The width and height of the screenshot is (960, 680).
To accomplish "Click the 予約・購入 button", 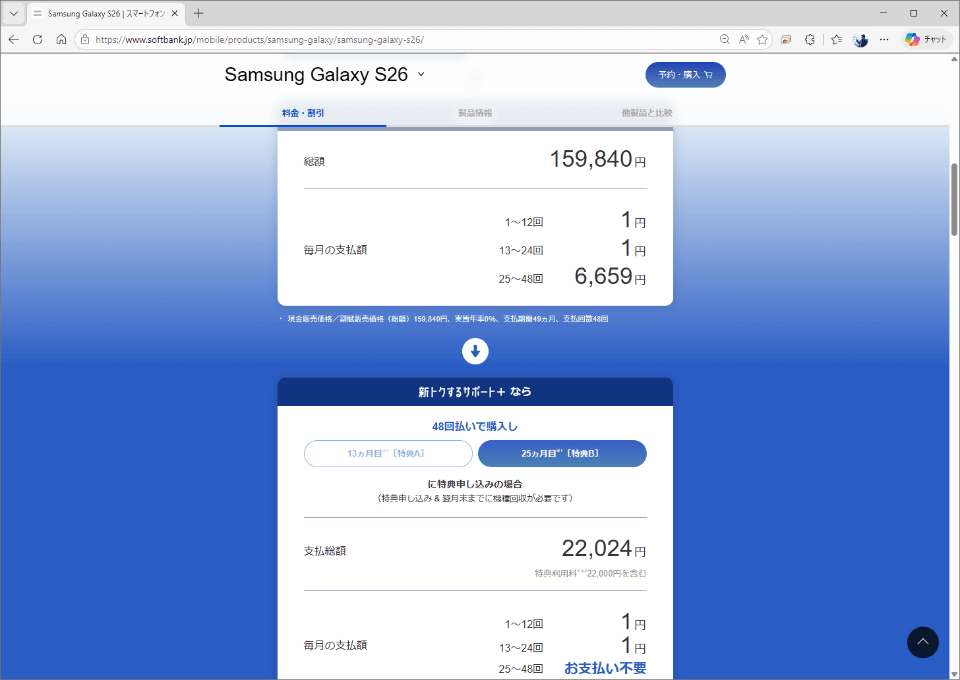I will [x=685, y=75].
